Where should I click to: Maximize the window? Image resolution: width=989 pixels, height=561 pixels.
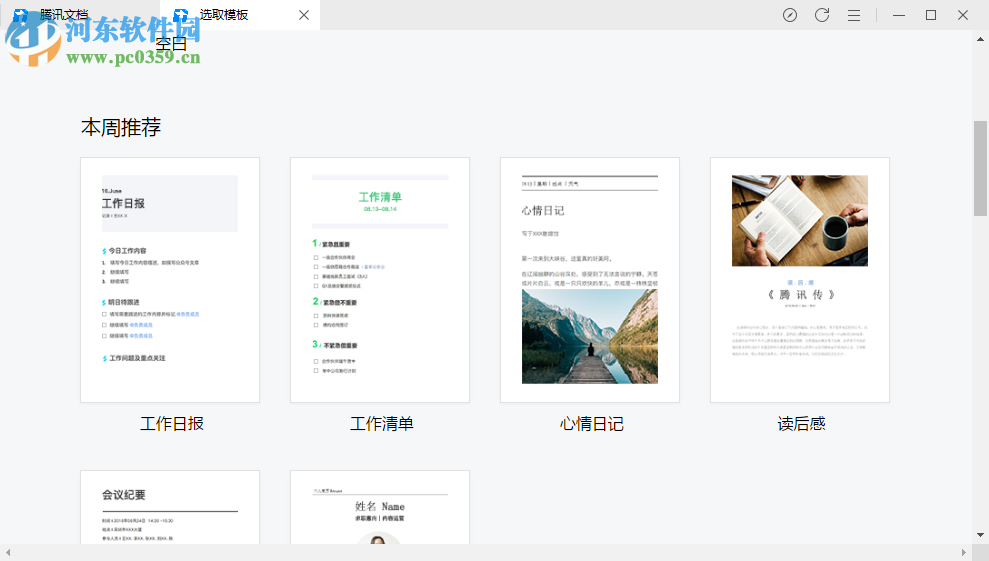click(x=931, y=15)
